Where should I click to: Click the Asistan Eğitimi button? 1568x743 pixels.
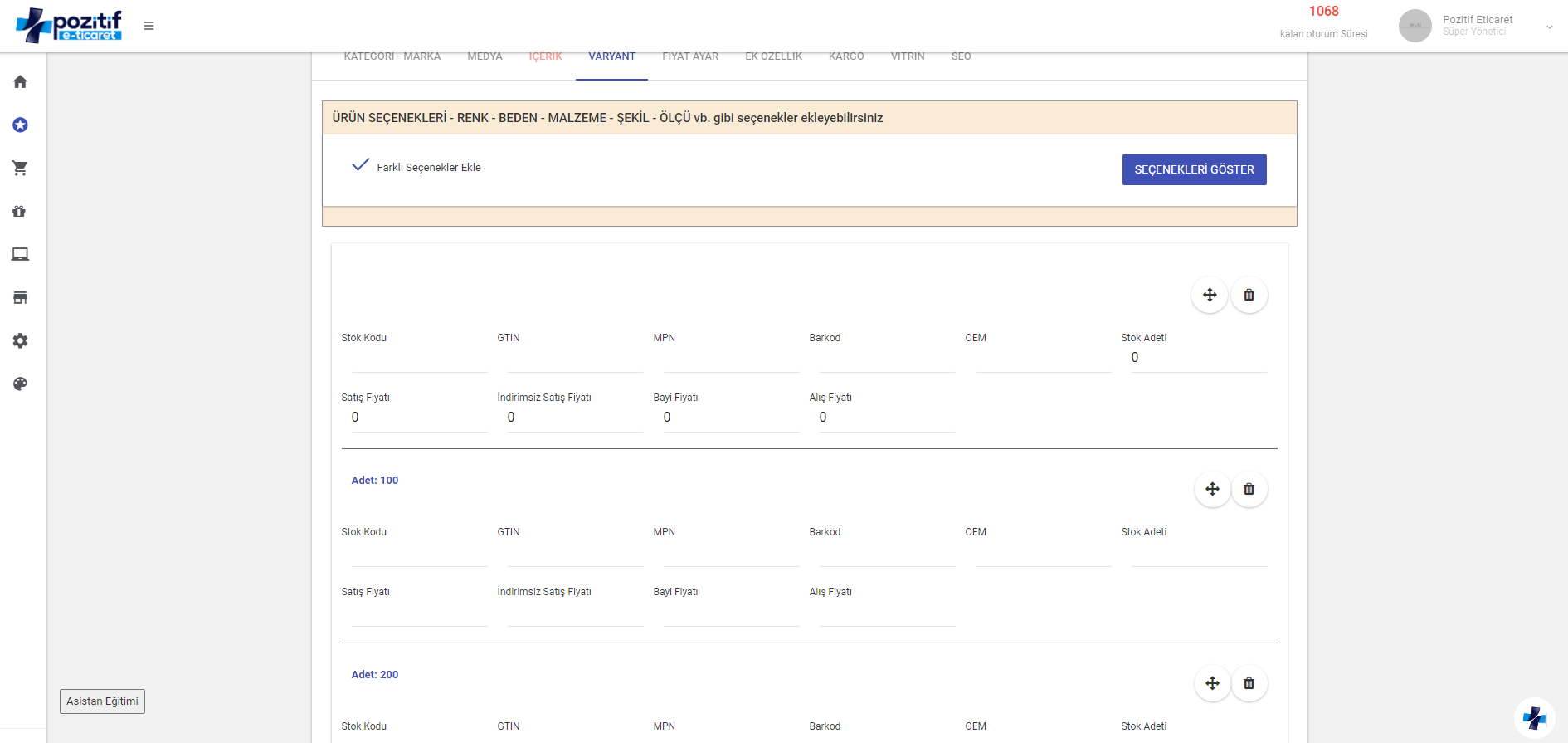102,701
